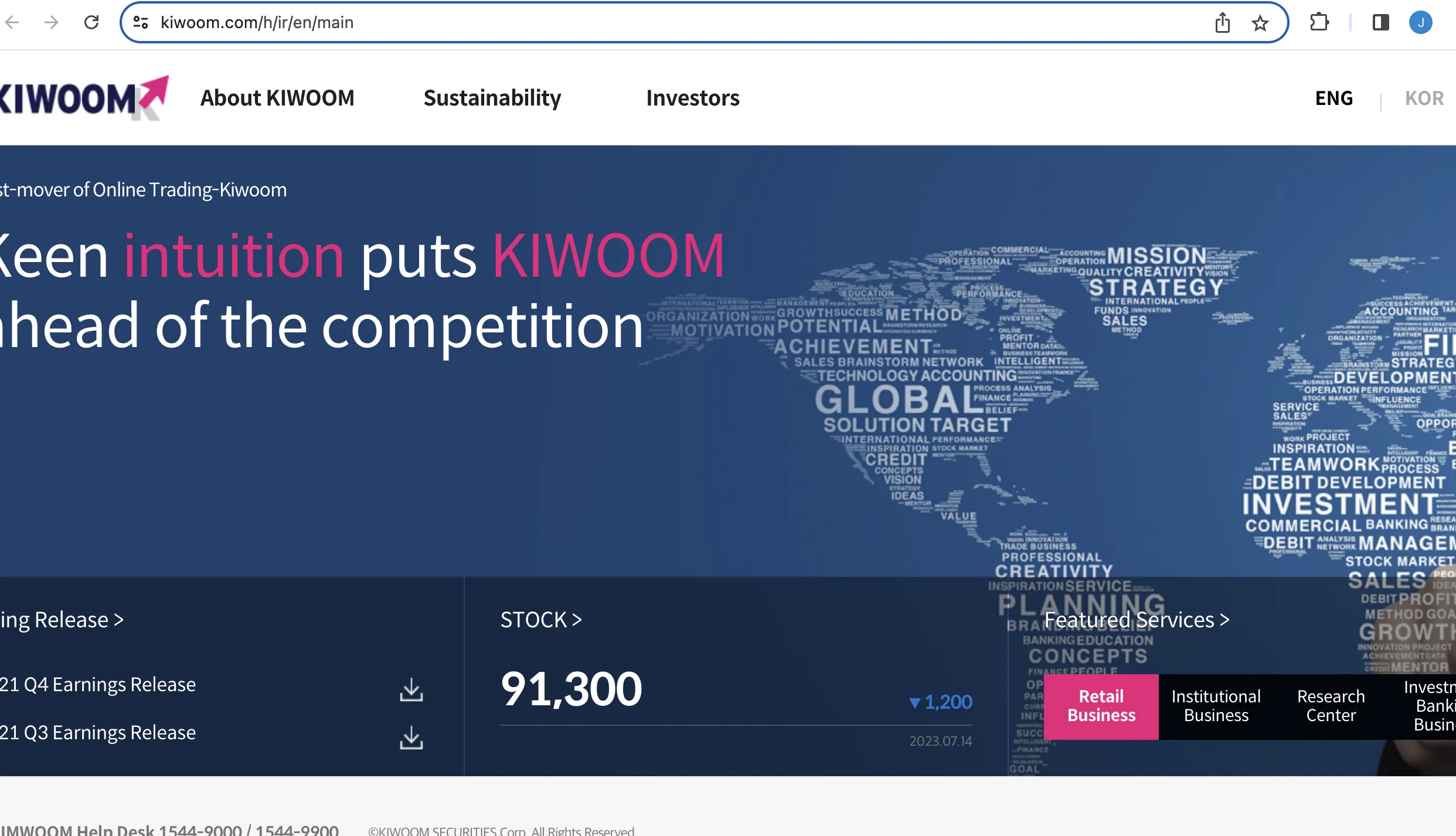
Task: Toggle the browser side panel
Action: point(1380,22)
